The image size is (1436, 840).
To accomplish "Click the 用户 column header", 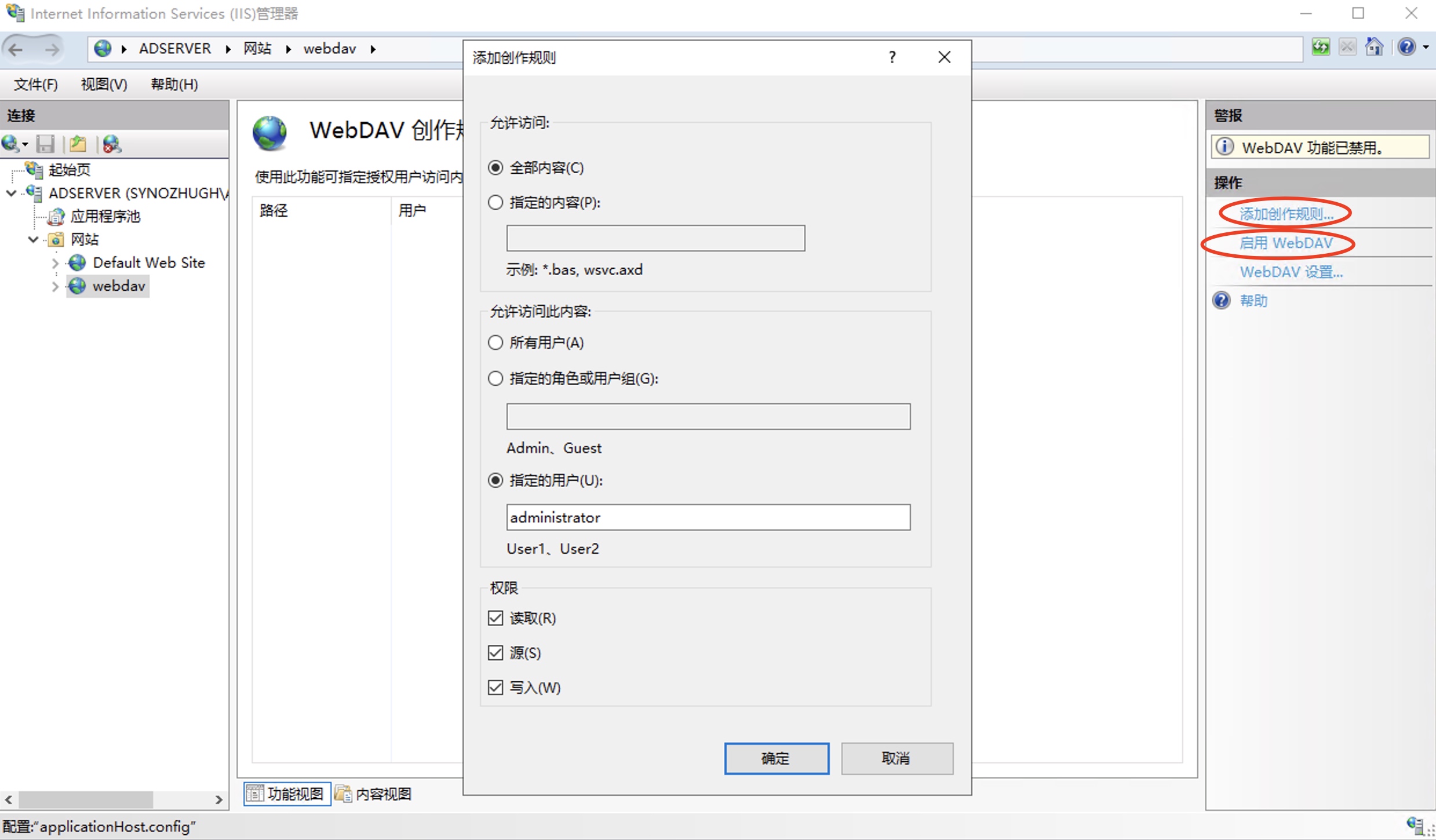I will pyautogui.click(x=412, y=210).
